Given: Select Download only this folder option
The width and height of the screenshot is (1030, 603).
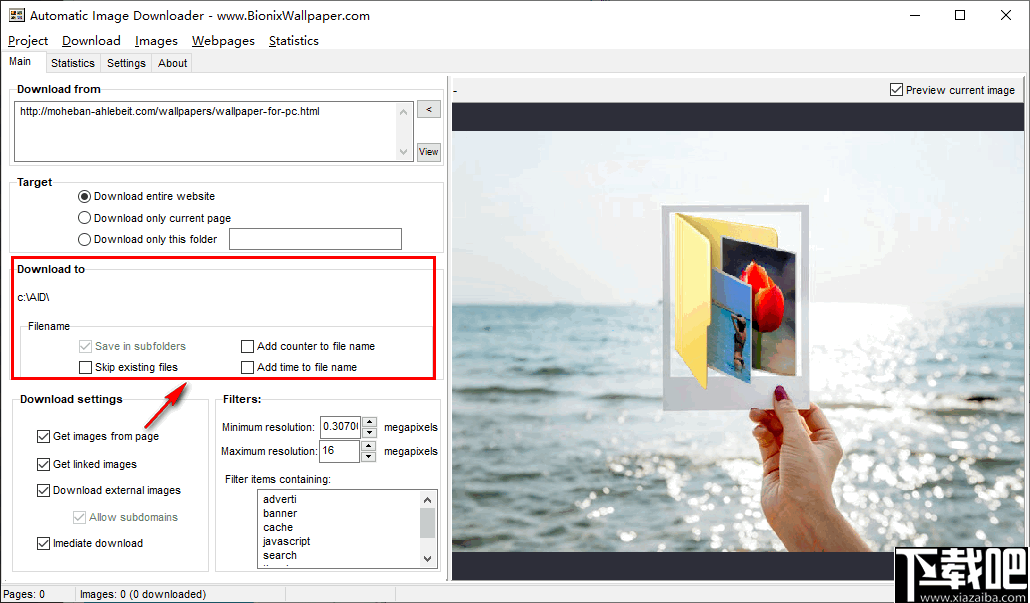Looking at the screenshot, I should (84, 239).
